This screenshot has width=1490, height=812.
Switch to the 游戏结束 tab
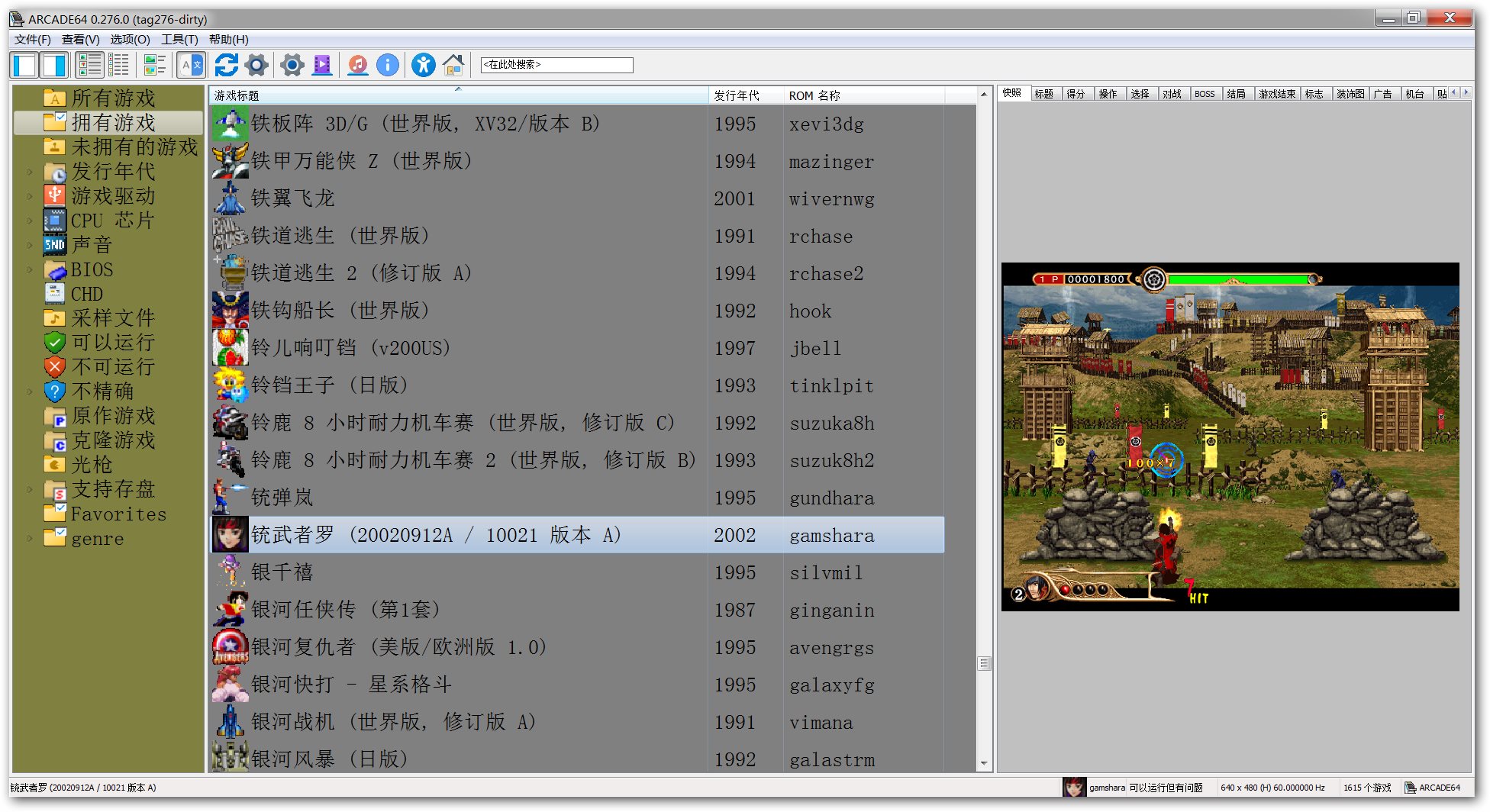coord(1277,94)
